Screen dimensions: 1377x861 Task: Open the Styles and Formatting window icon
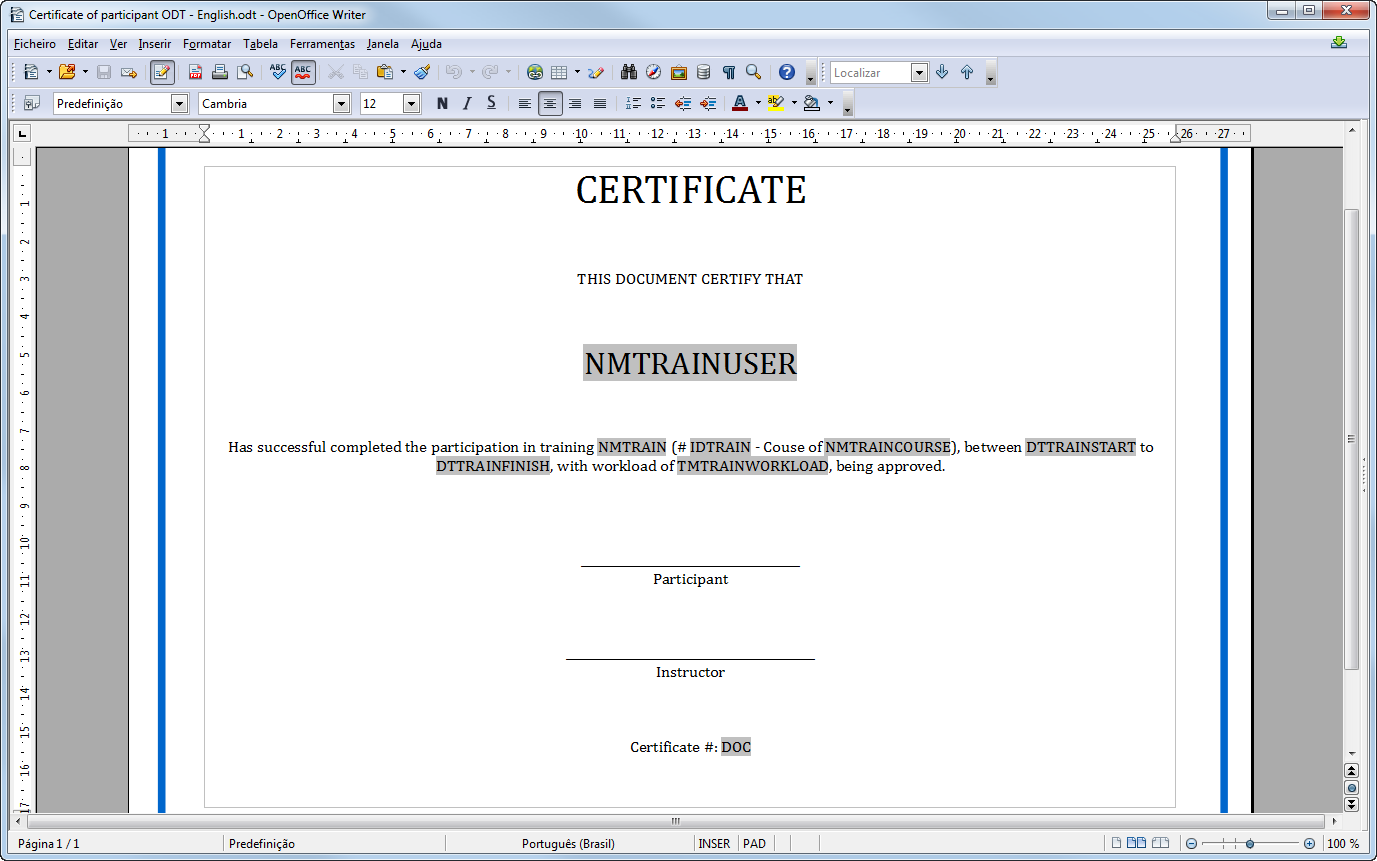pyautogui.click(x=31, y=103)
